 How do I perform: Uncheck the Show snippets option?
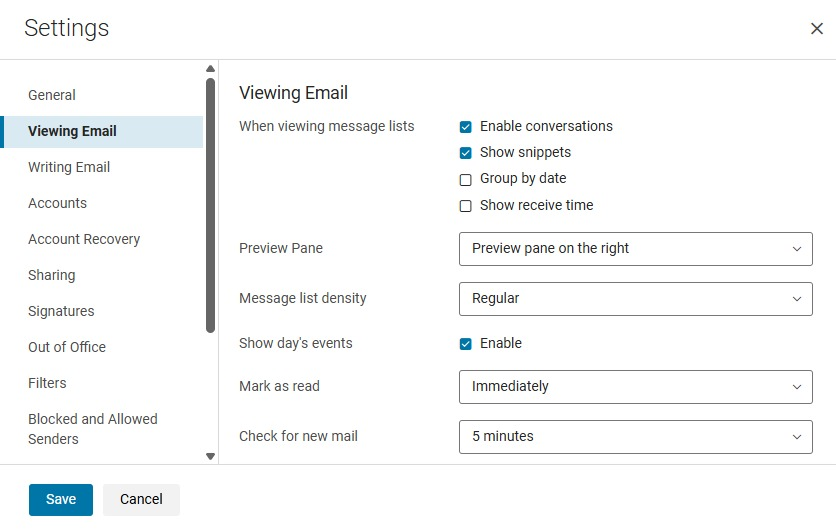[466, 153]
